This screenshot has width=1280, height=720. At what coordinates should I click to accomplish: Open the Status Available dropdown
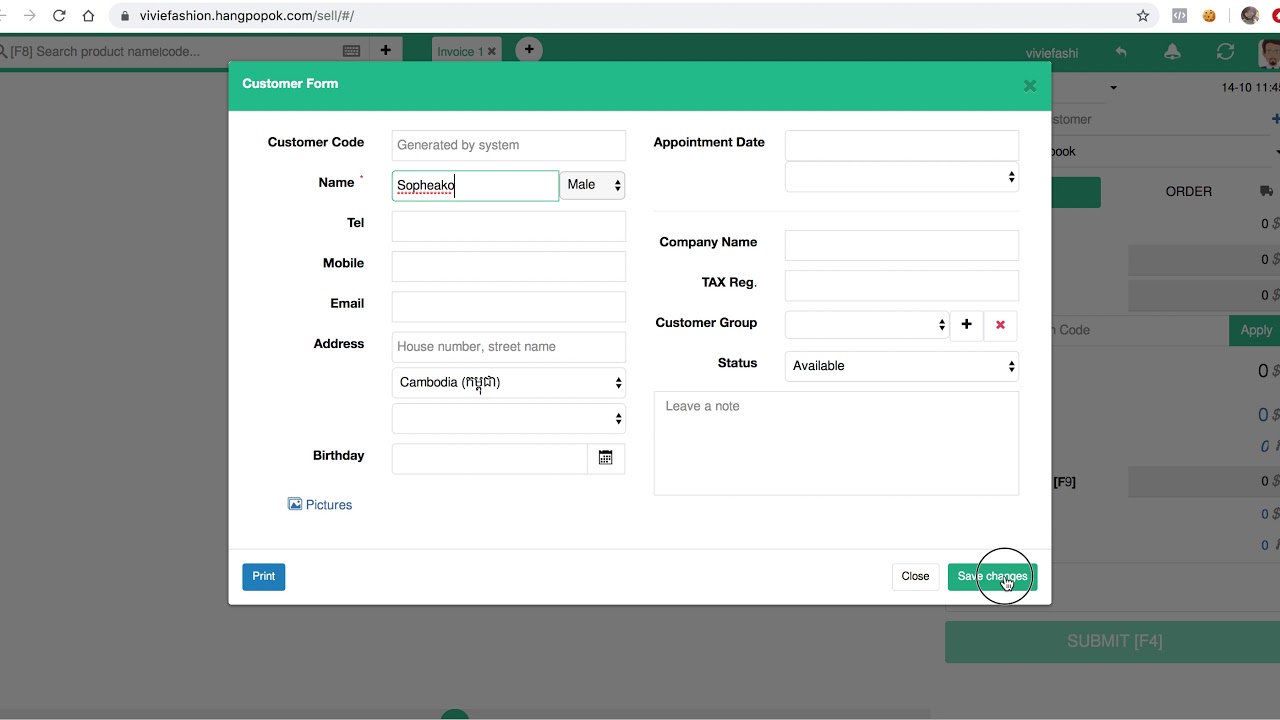click(901, 366)
